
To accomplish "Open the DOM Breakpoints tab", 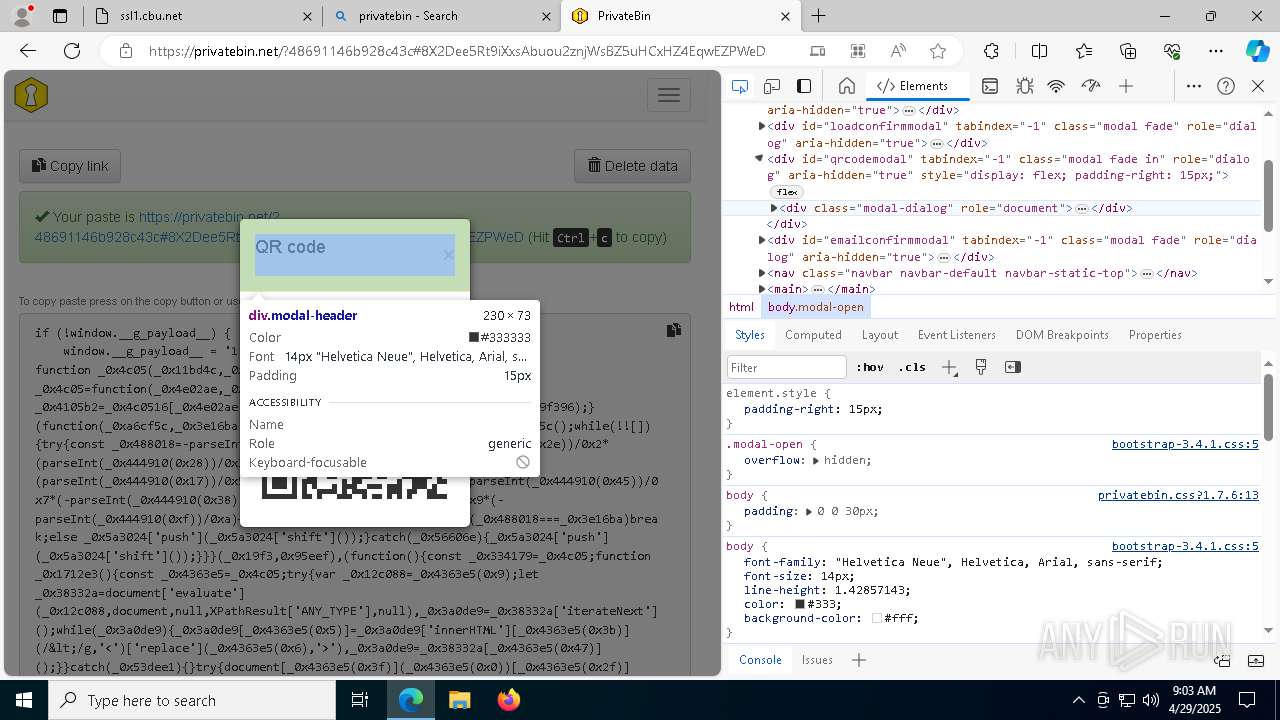I will pyautogui.click(x=1062, y=335).
